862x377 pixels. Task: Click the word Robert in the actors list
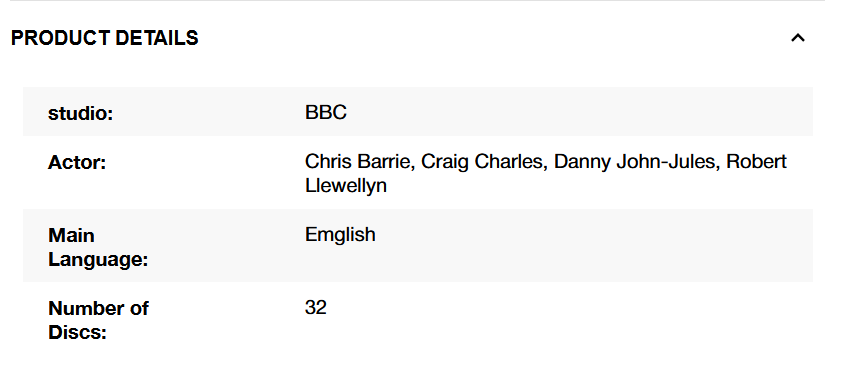pyautogui.click(x=756, y=162)
